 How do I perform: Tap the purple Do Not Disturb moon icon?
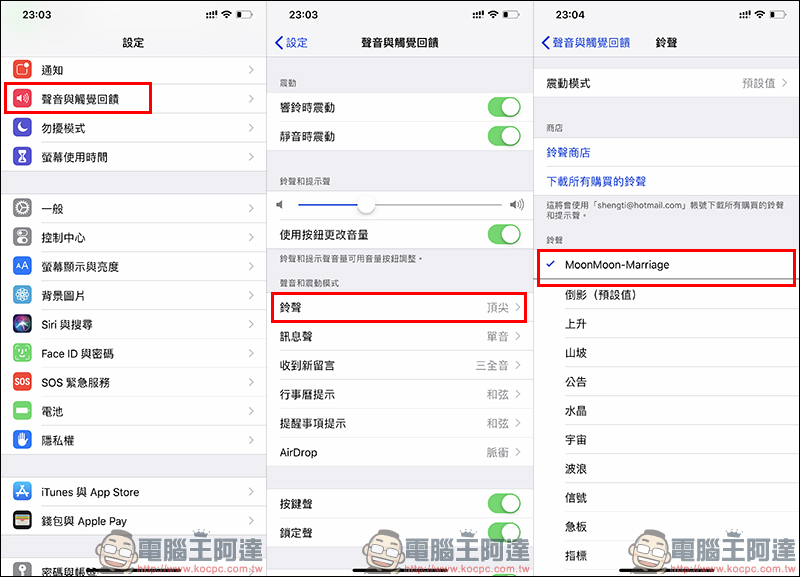pyautogui.click(x=22, y=128)
